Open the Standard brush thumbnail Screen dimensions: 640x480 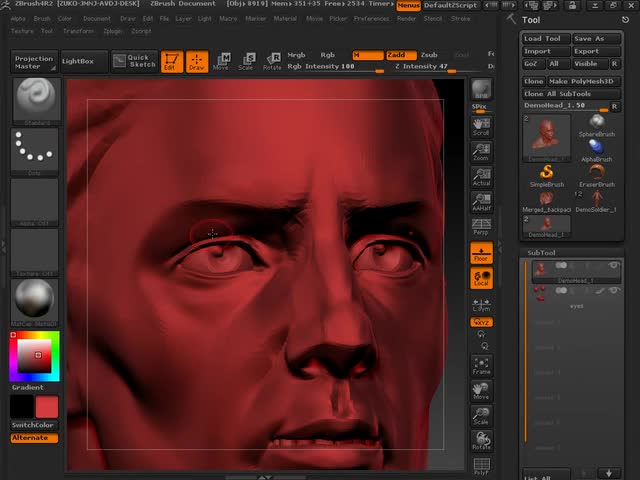pyautogui.click(x=36, y=102)
